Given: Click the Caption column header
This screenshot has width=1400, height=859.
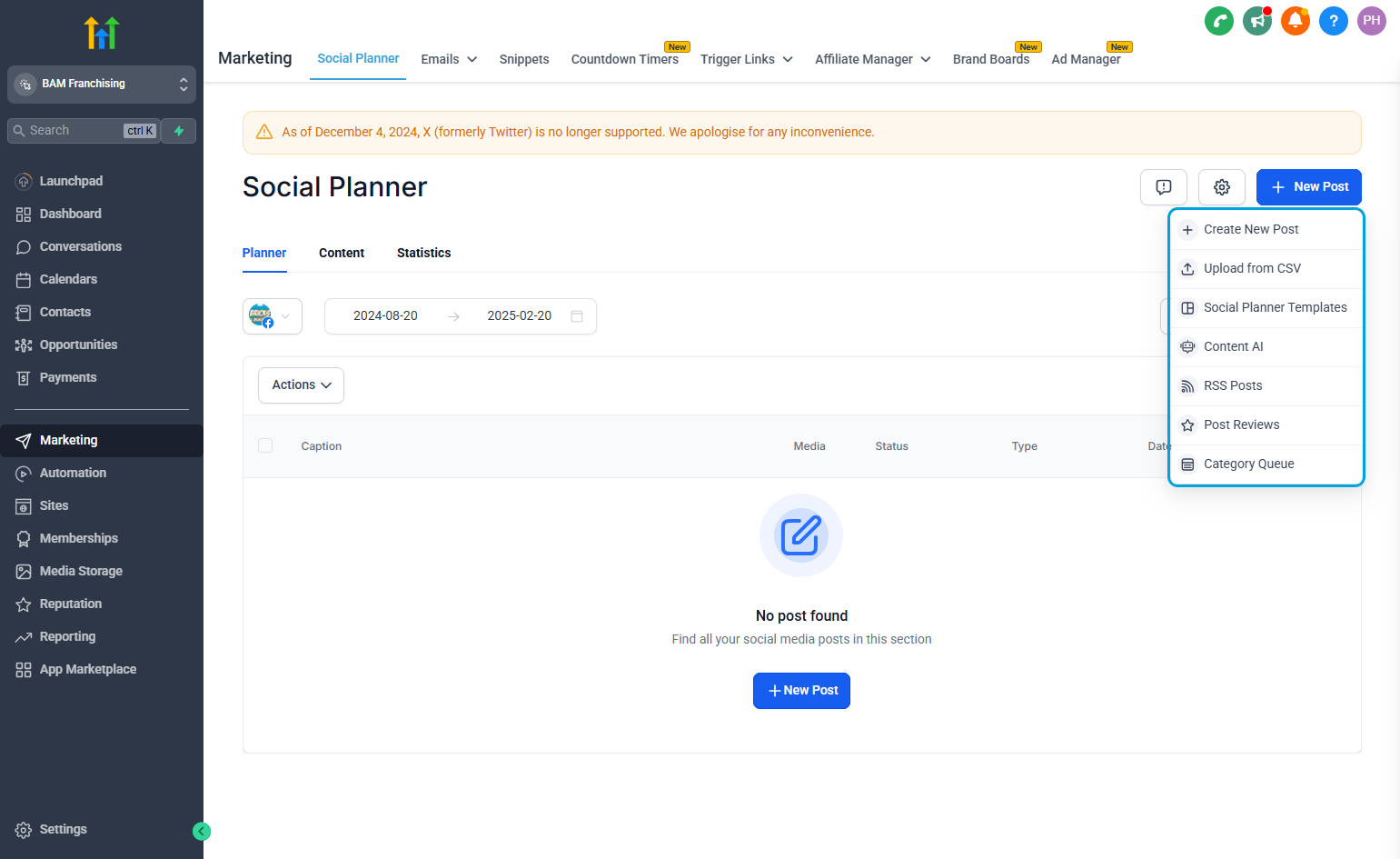Looking at the screenshot, I should pyautogui.click(x=322, y=446).
